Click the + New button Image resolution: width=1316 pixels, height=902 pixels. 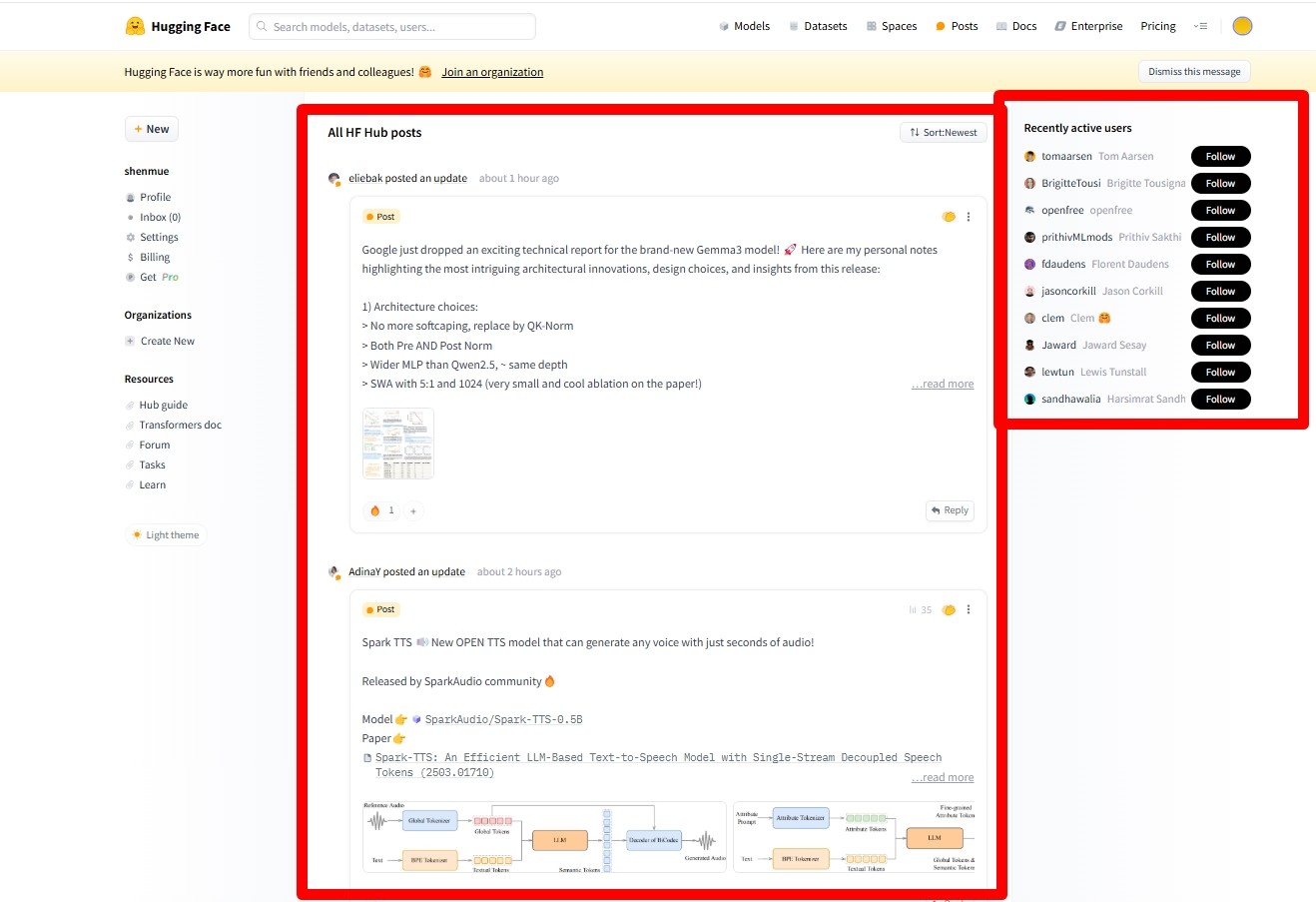[152, 129]
